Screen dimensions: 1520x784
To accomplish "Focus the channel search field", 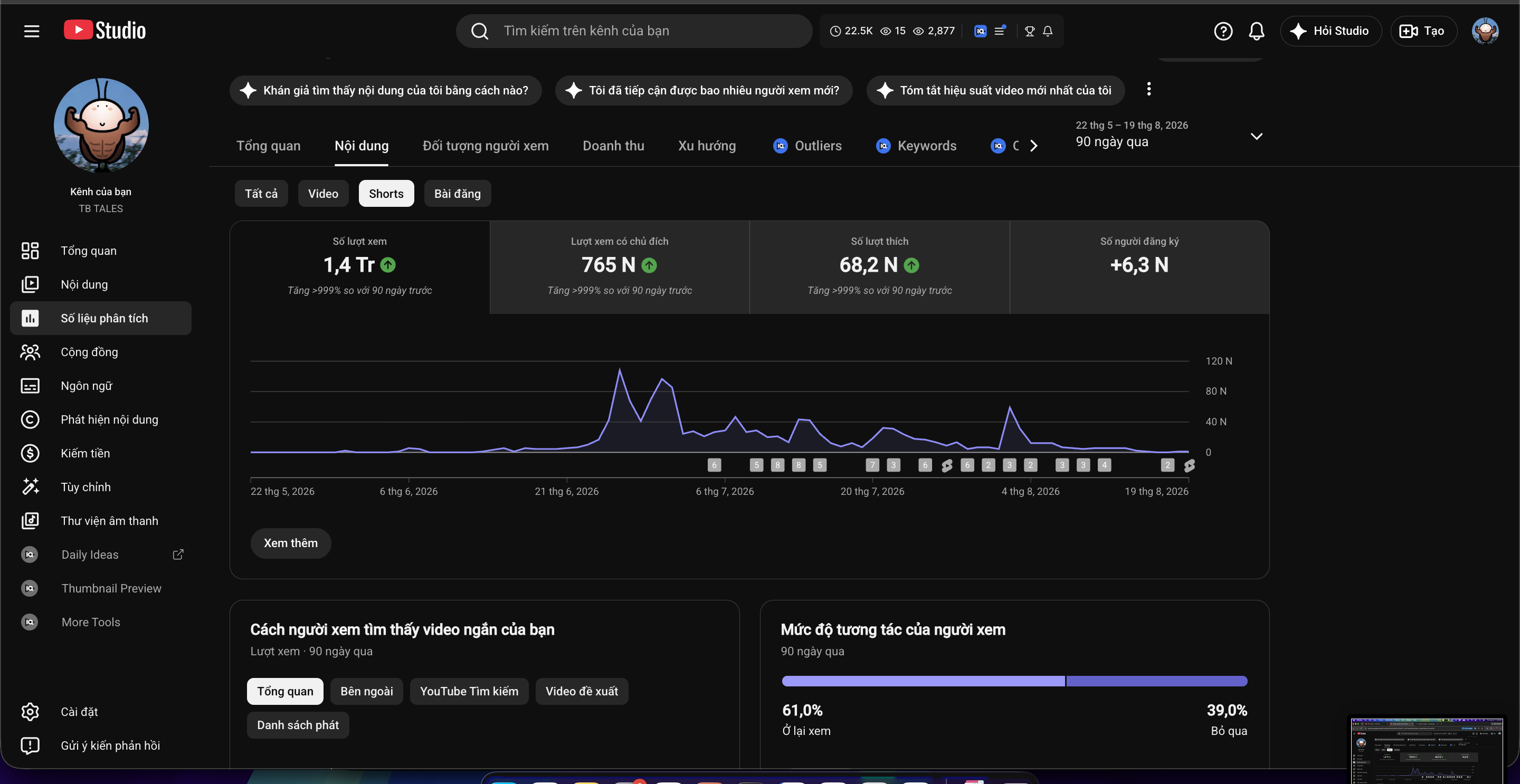I will 634,31.
